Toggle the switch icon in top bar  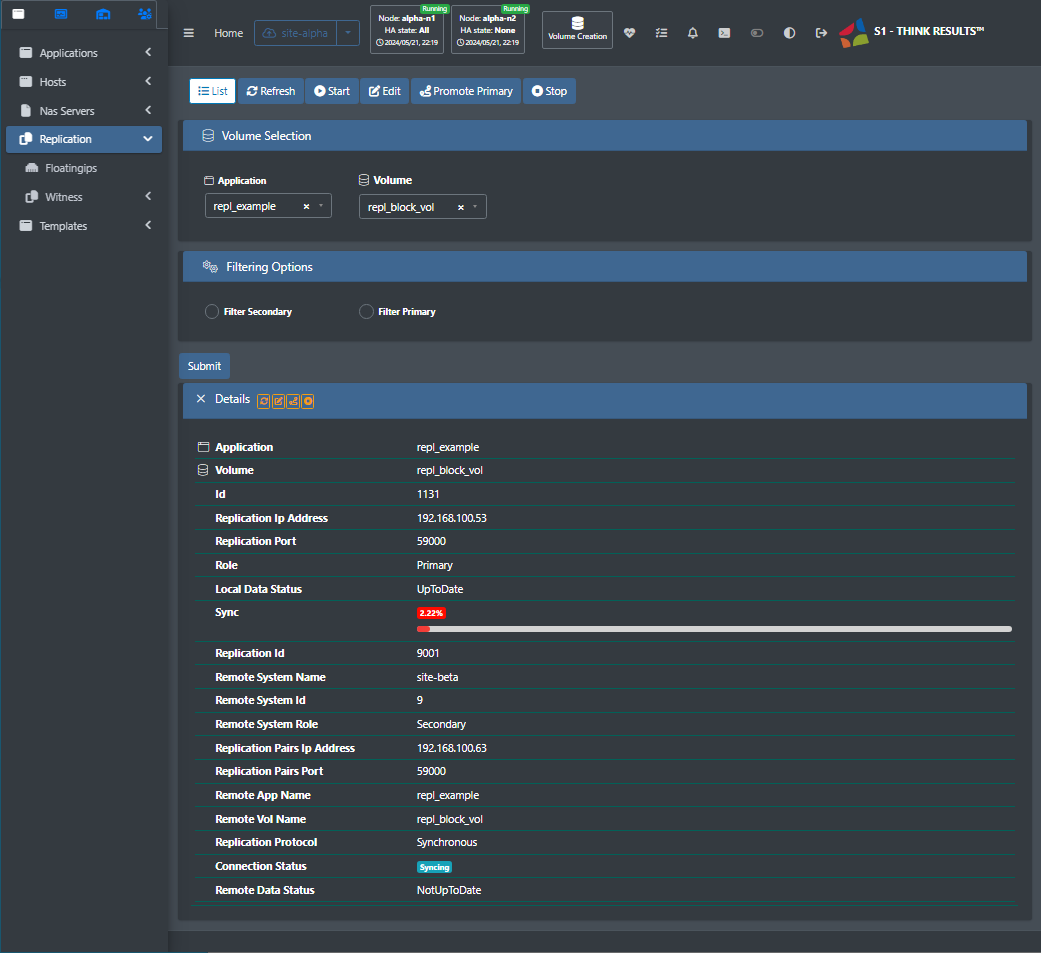756,33
